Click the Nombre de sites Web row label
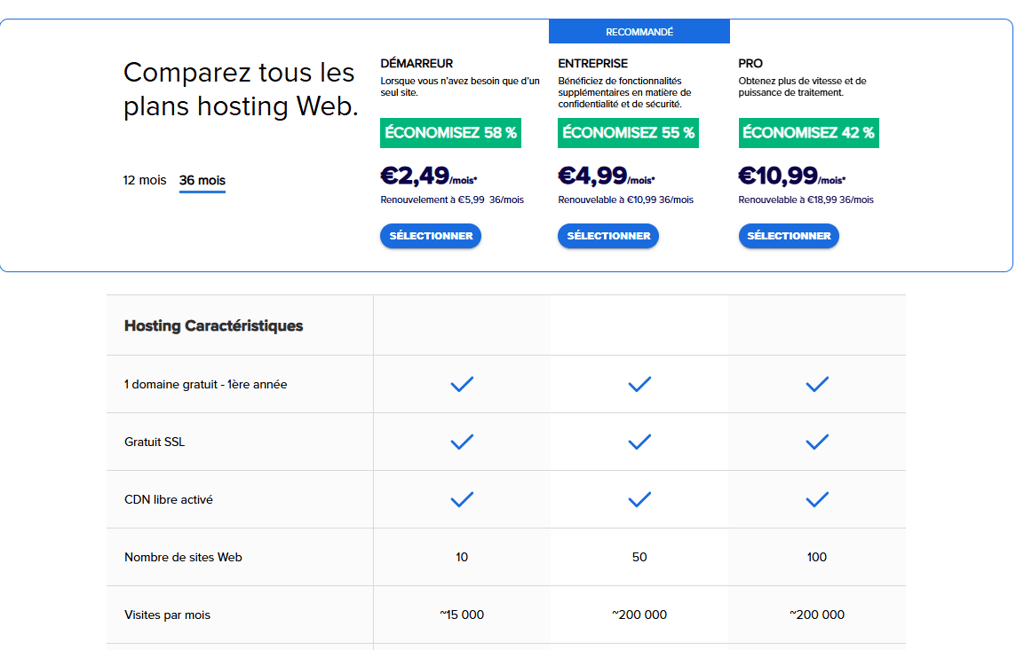 click(x=183, y=557)
